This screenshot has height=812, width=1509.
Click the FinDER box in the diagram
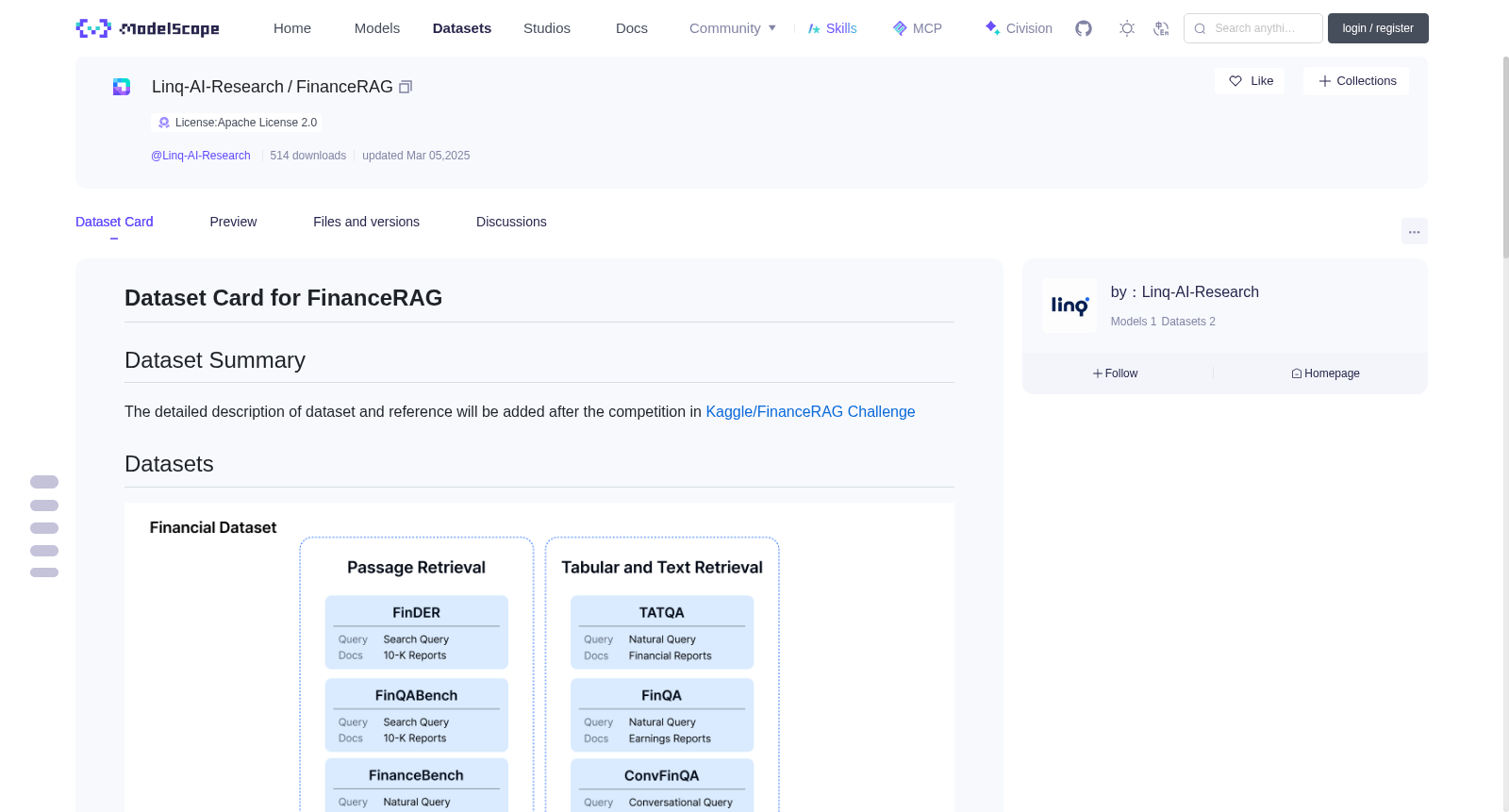click(417, 632)
